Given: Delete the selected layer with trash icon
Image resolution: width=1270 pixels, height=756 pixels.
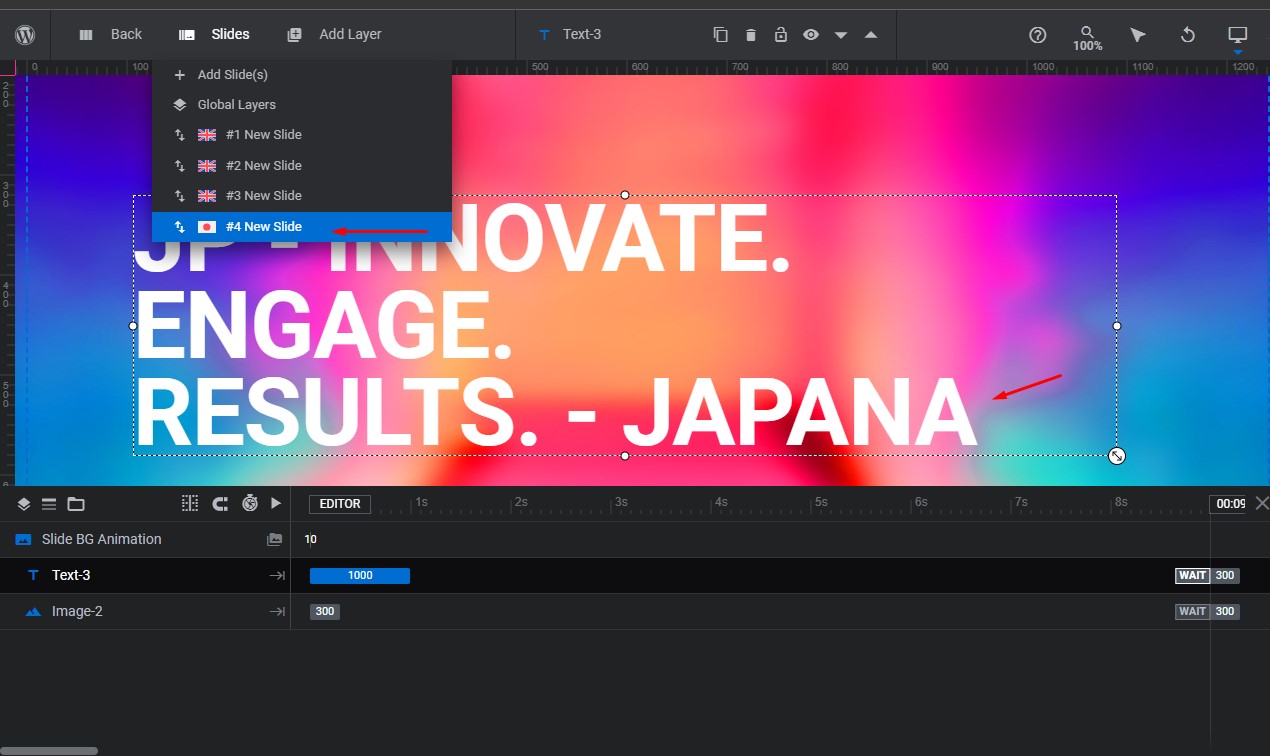Looking at the screenshot, I should click(751, 35).
